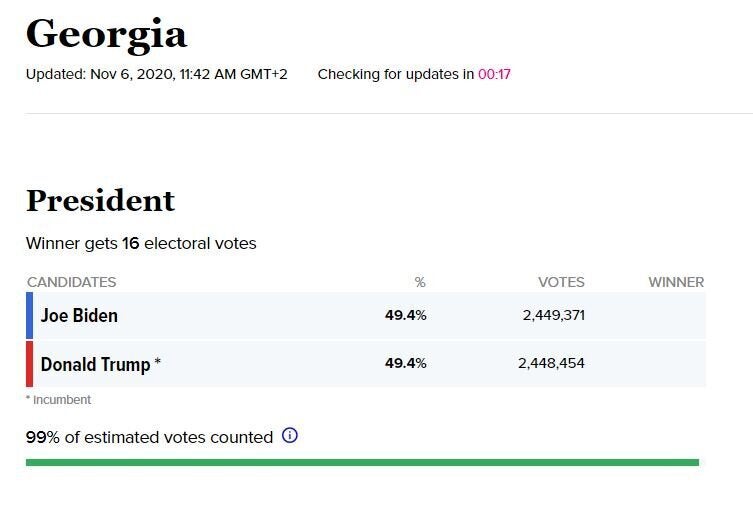Select the Donald Trump candidate row
The width and height of the screenshot is (753, 531).
pyautogui.click(x=366, y=364)
